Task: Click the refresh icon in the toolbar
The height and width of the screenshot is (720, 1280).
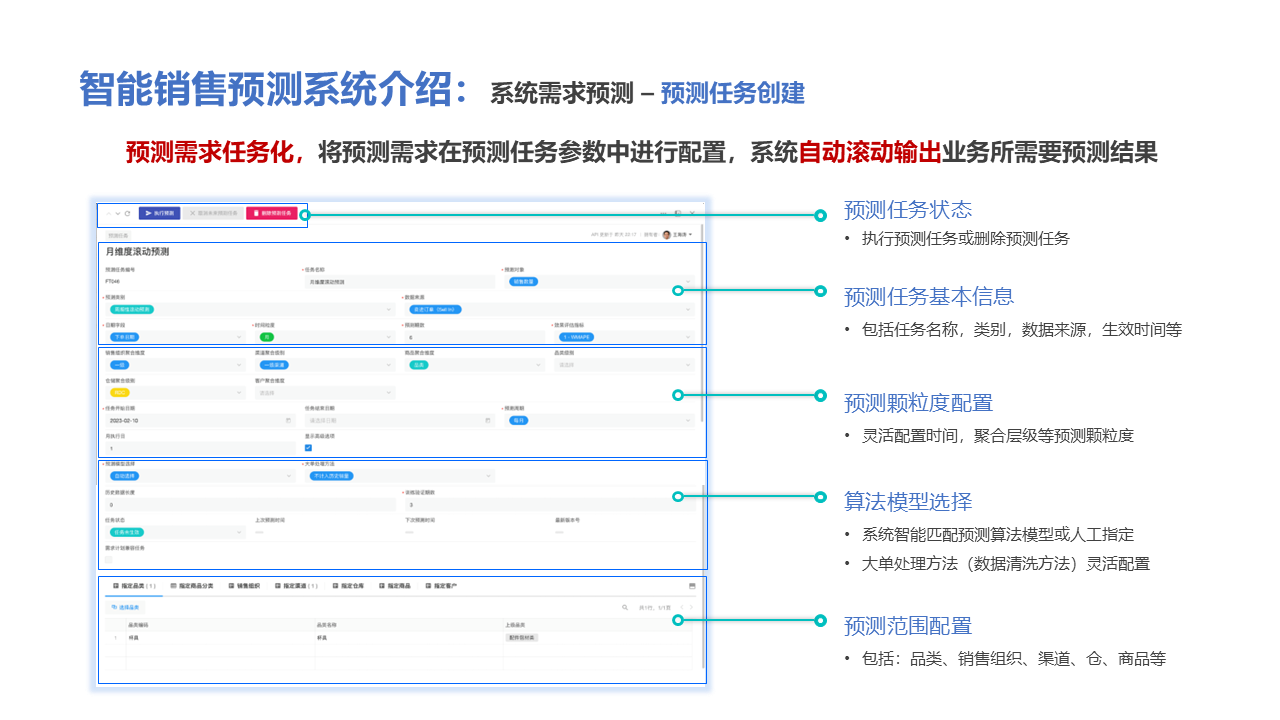Action: [x=127, y=214]
